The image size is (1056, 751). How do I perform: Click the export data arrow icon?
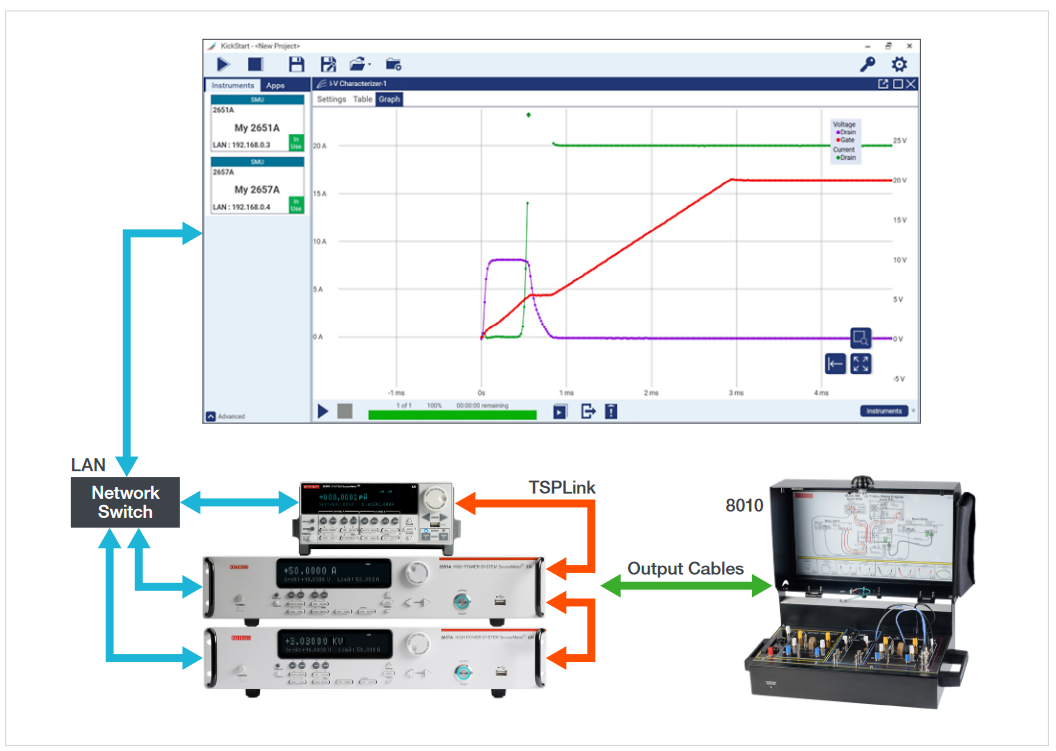(588, 411)
